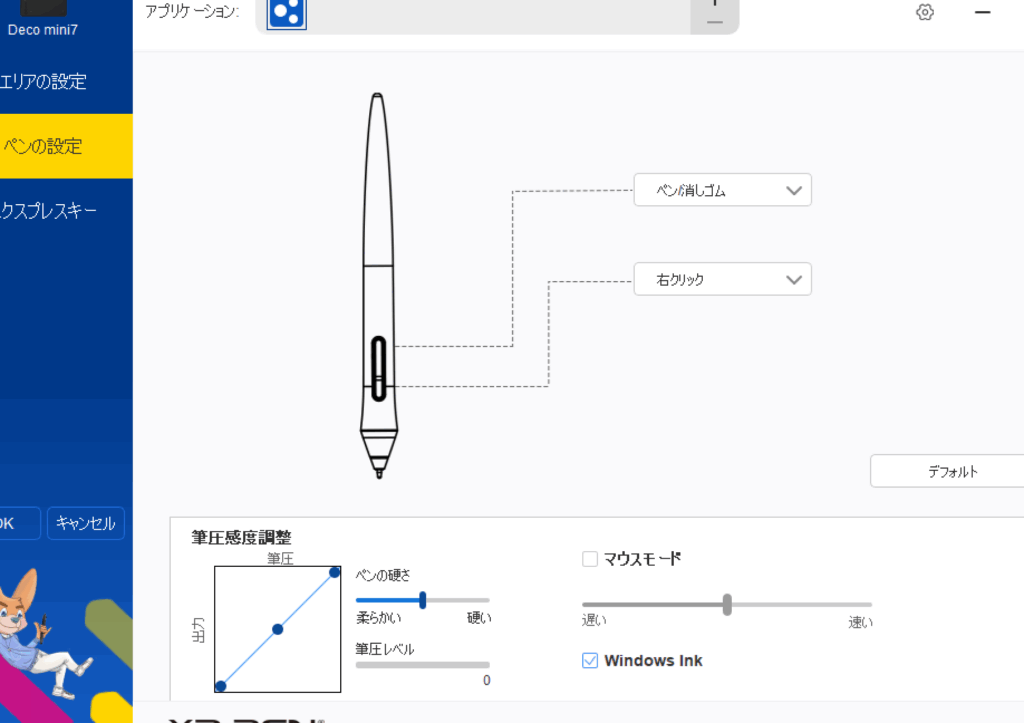Click the top-right pressure curve point
1024x723 pixels.
click(335, 572)
